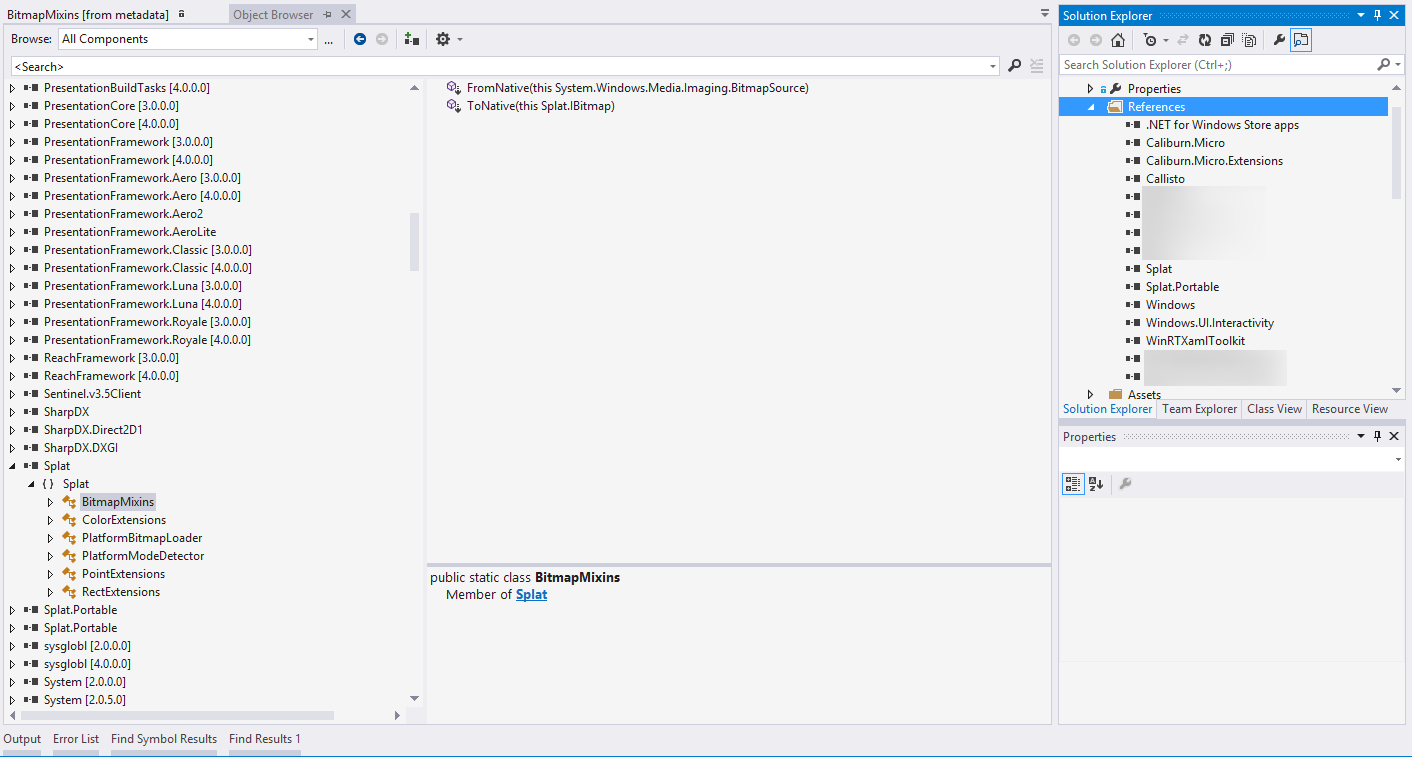Open the Find Results 1 tab

(x=265, y=739)
